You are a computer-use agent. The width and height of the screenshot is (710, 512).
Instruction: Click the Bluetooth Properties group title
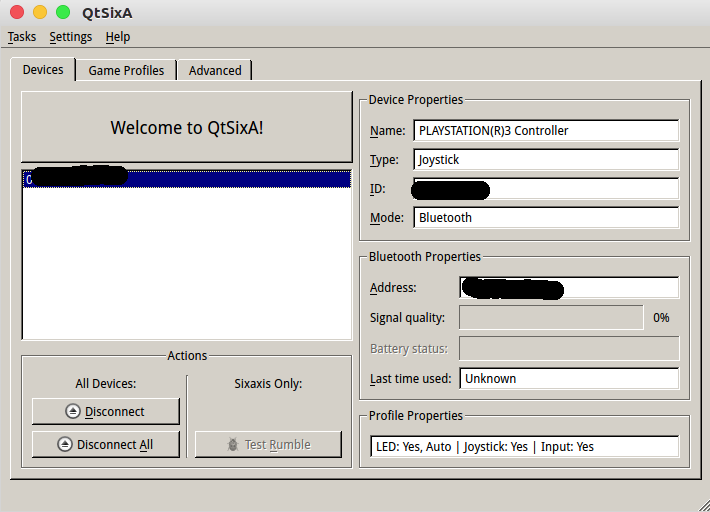pos(424,257)
